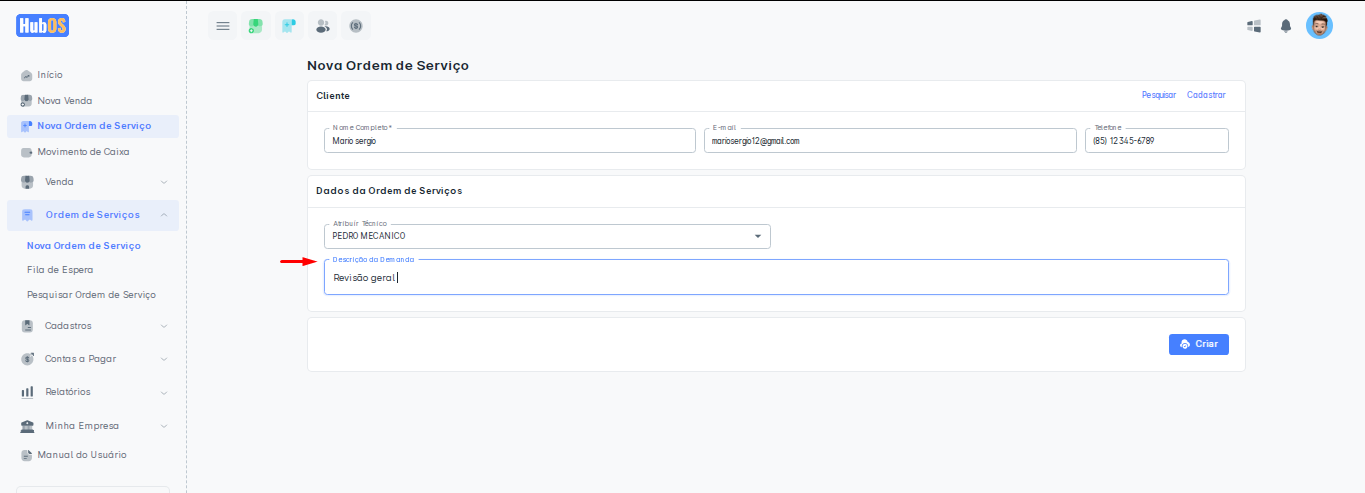Click the green new sale toolbar icon
Viewport: 1365px width, 493px height.
(x=256, y=26)
